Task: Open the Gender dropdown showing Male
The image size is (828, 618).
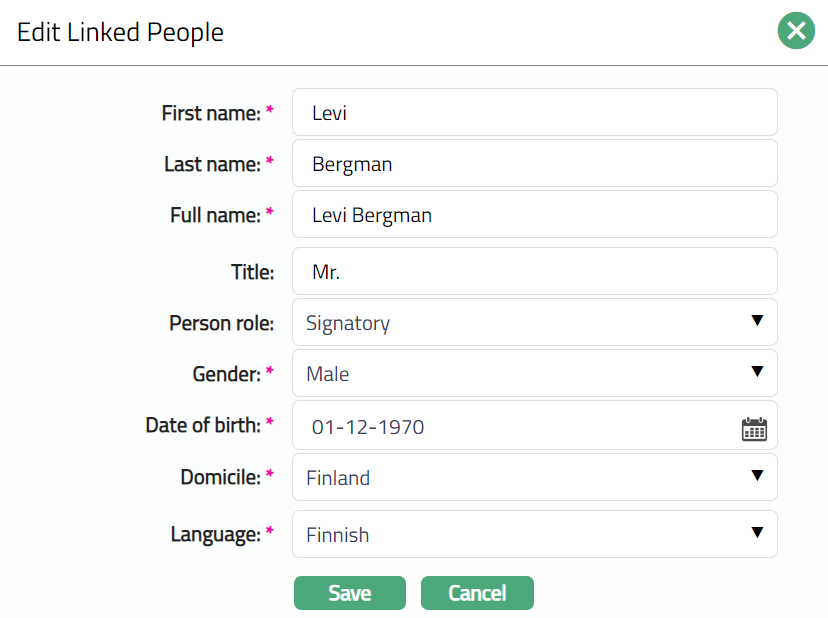Action: pos(534,373)
